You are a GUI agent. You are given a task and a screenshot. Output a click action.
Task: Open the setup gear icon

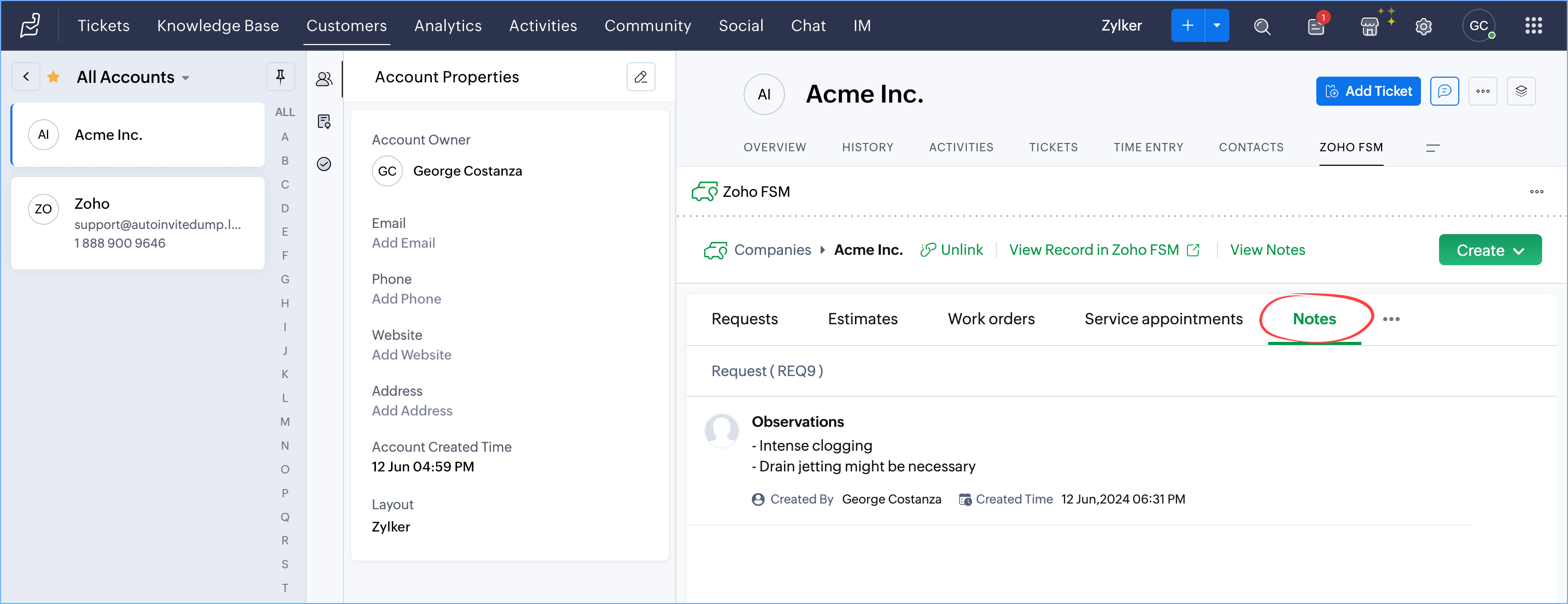(x=1423, y=26)
